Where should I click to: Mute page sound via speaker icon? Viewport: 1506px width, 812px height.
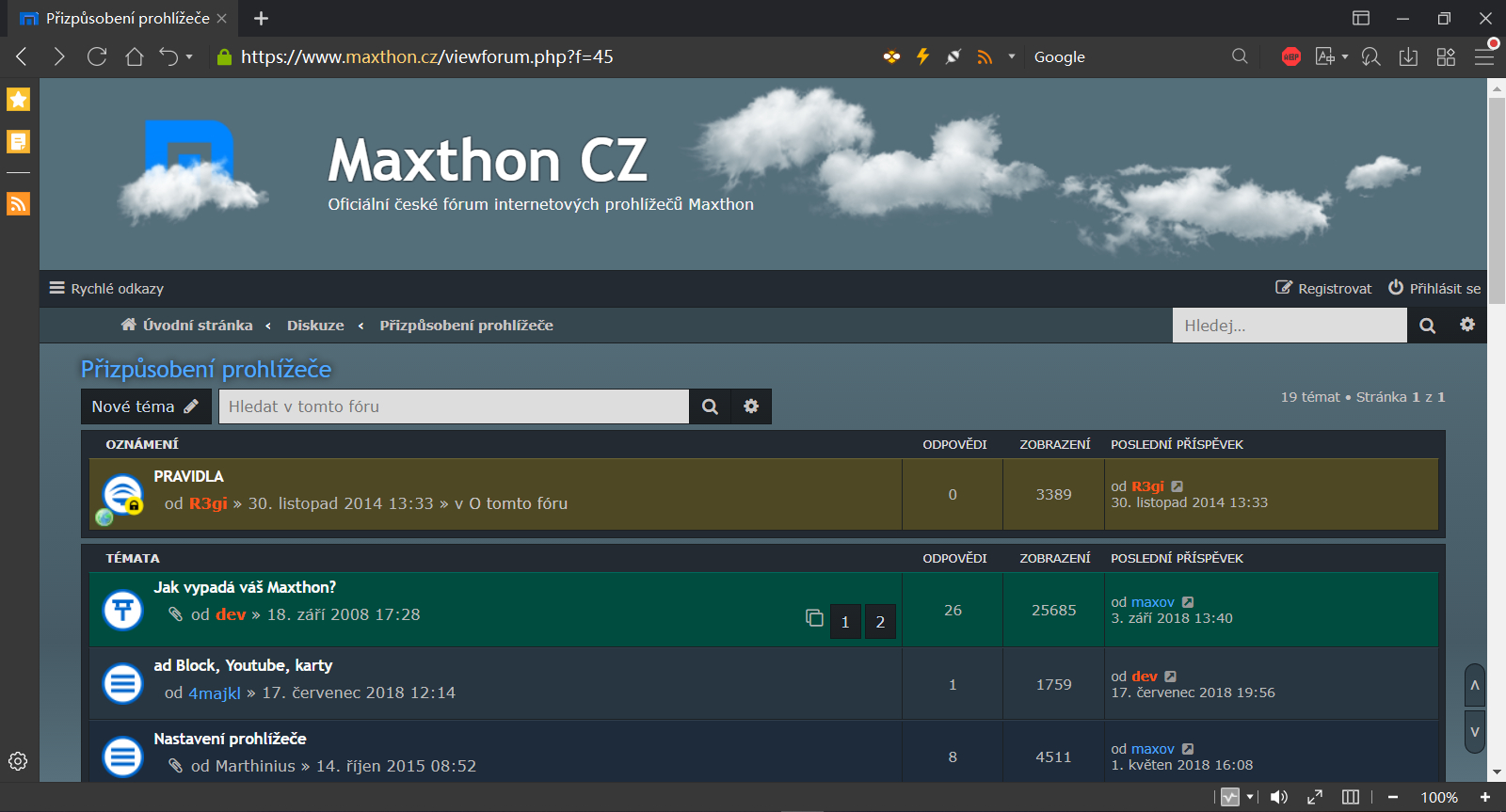pos(1278,797)
